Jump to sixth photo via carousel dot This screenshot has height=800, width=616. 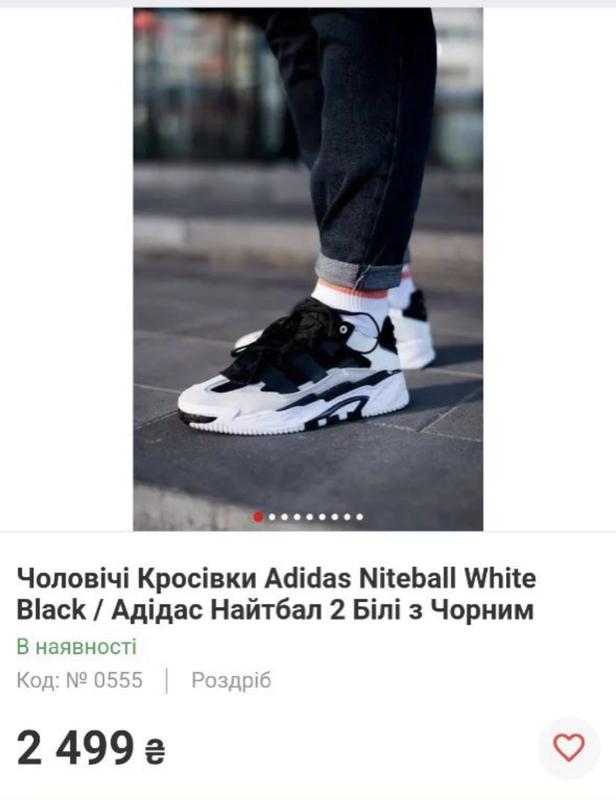coord(322,517)
